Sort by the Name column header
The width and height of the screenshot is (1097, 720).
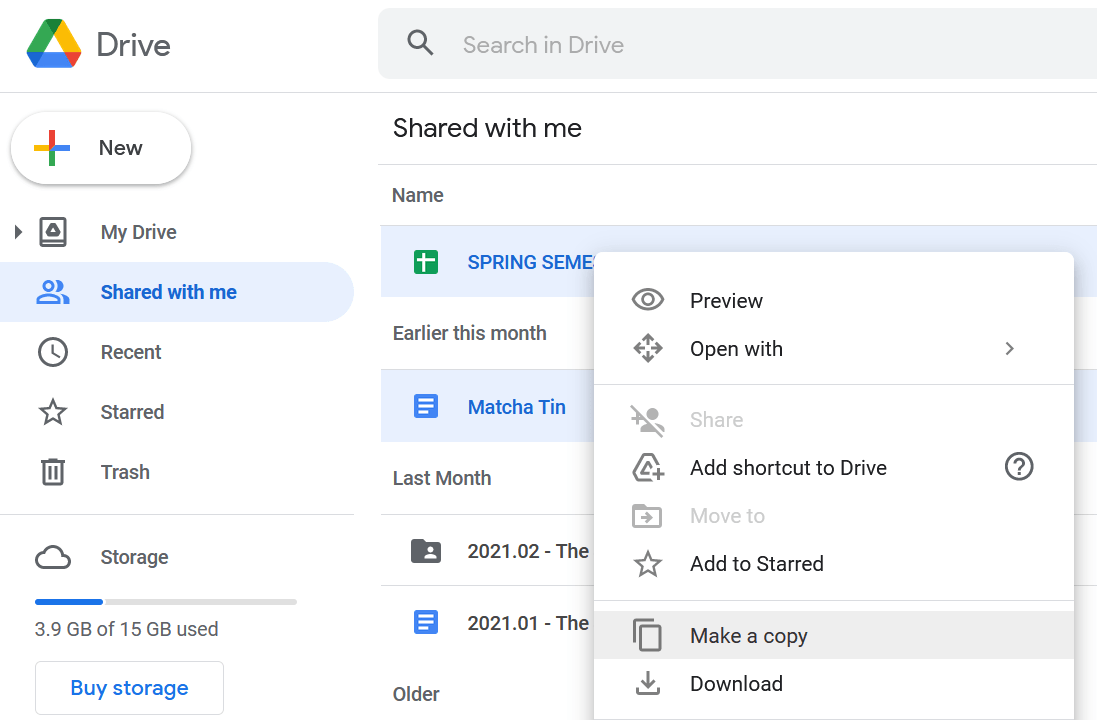[x=418, y=195]
